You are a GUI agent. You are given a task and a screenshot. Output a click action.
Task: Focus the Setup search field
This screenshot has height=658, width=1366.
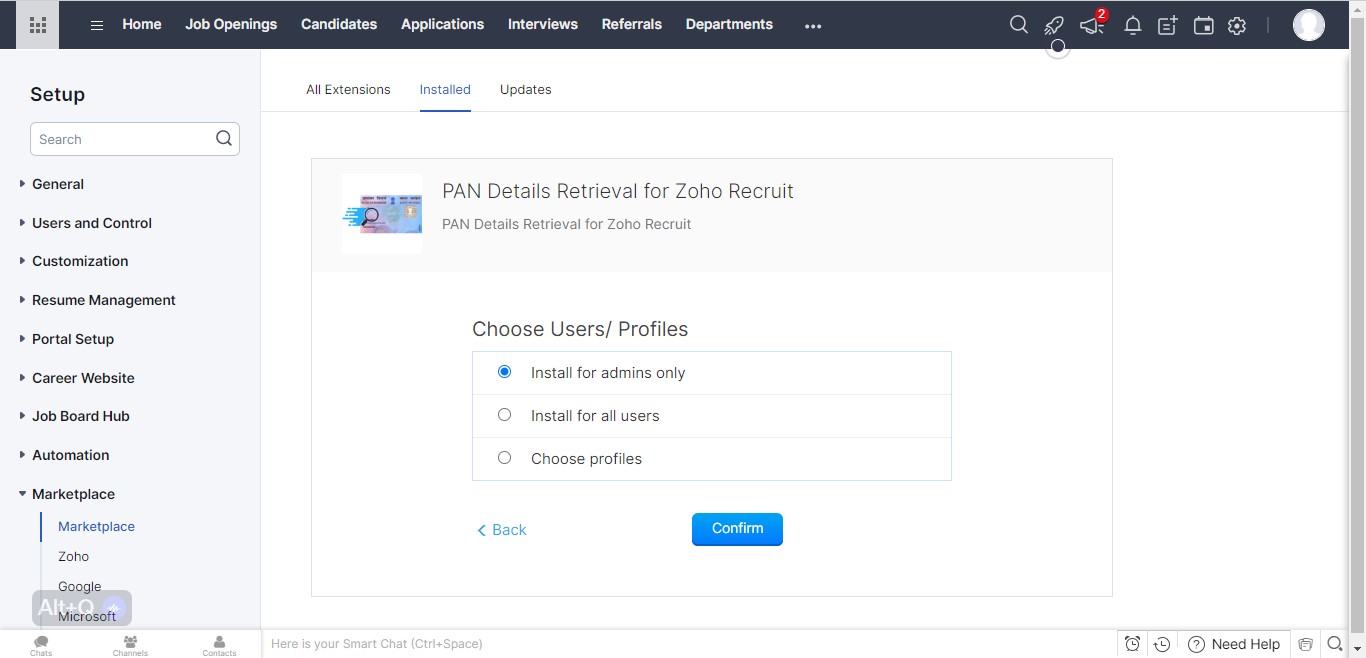point(135,139)
